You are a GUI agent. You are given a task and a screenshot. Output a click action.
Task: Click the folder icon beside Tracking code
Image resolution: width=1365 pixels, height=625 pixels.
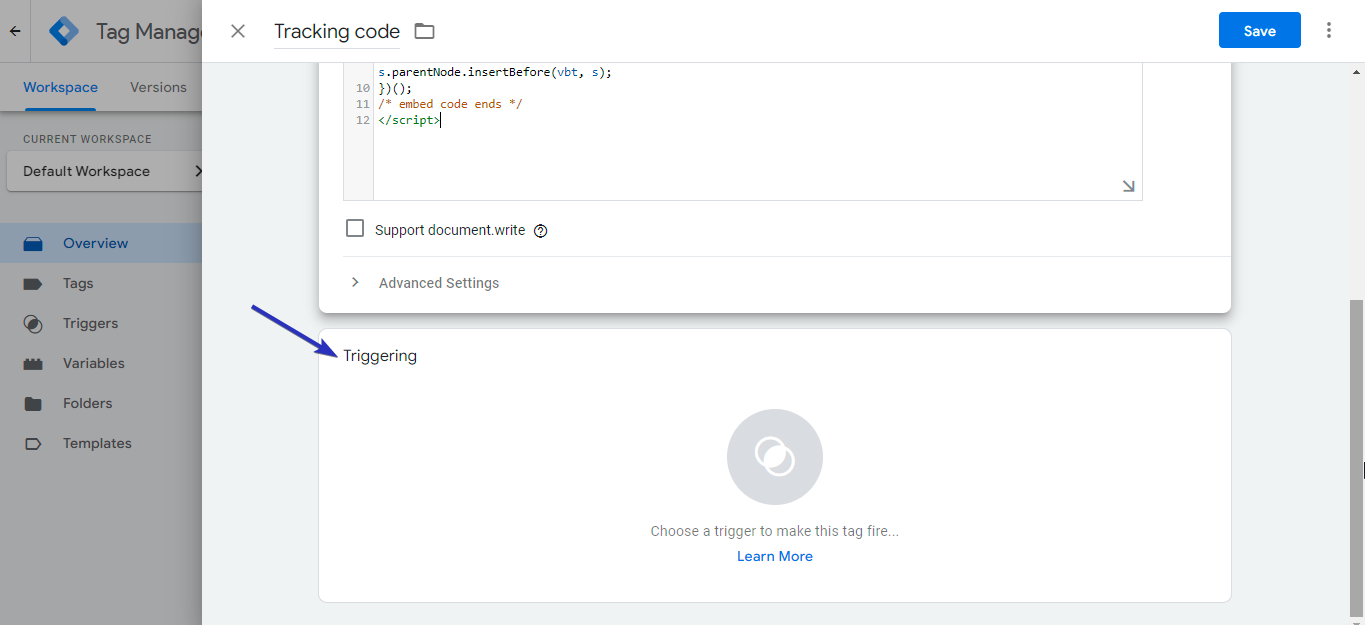[425, 31]
